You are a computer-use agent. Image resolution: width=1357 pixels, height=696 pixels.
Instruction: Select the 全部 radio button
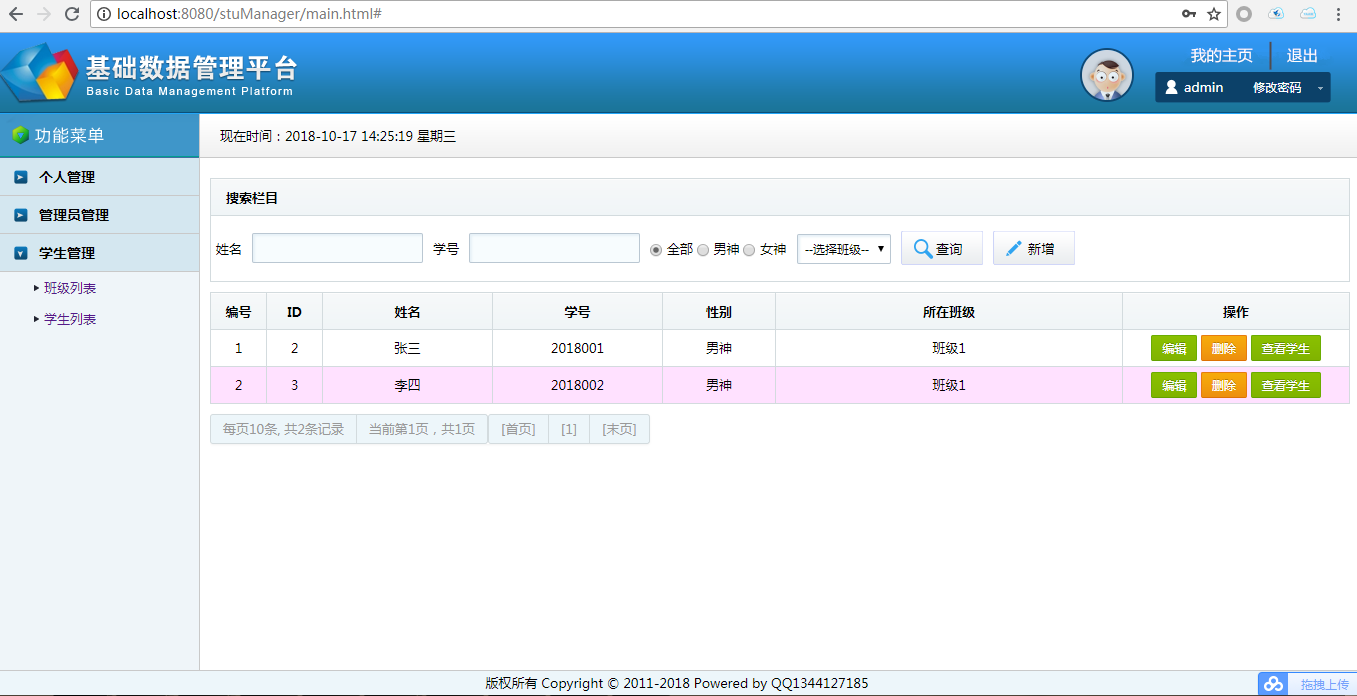(x=656, y=249)
